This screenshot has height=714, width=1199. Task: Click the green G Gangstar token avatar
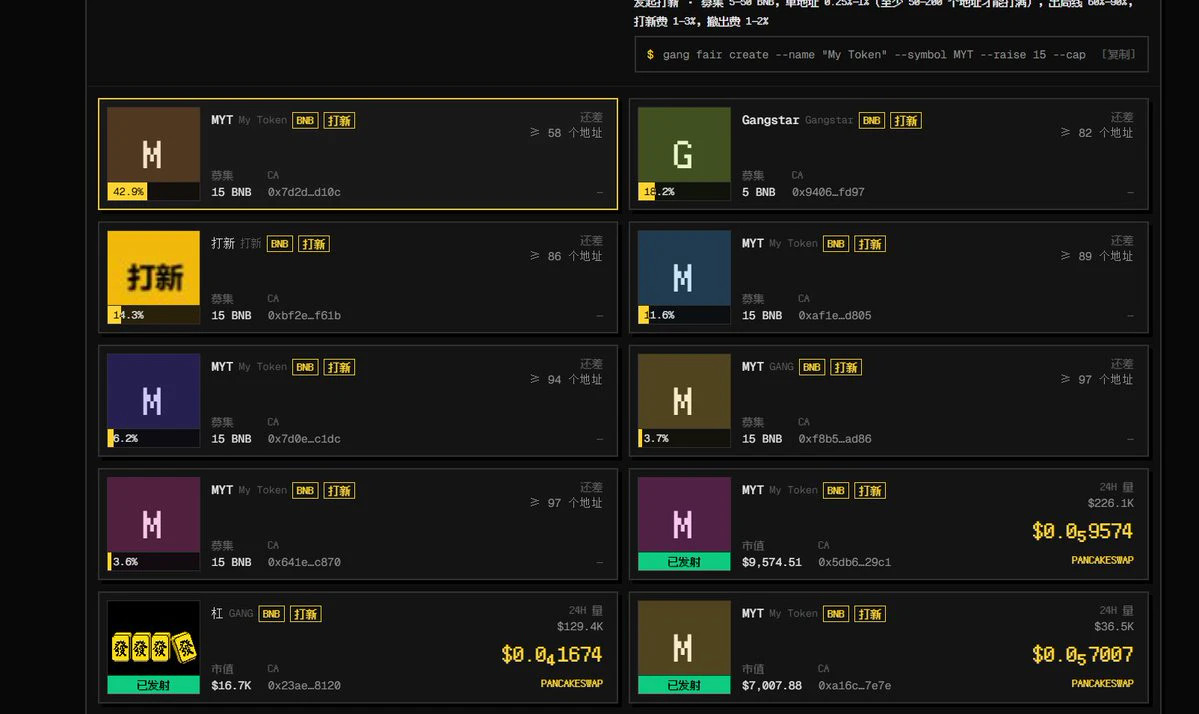click(684, 144)
